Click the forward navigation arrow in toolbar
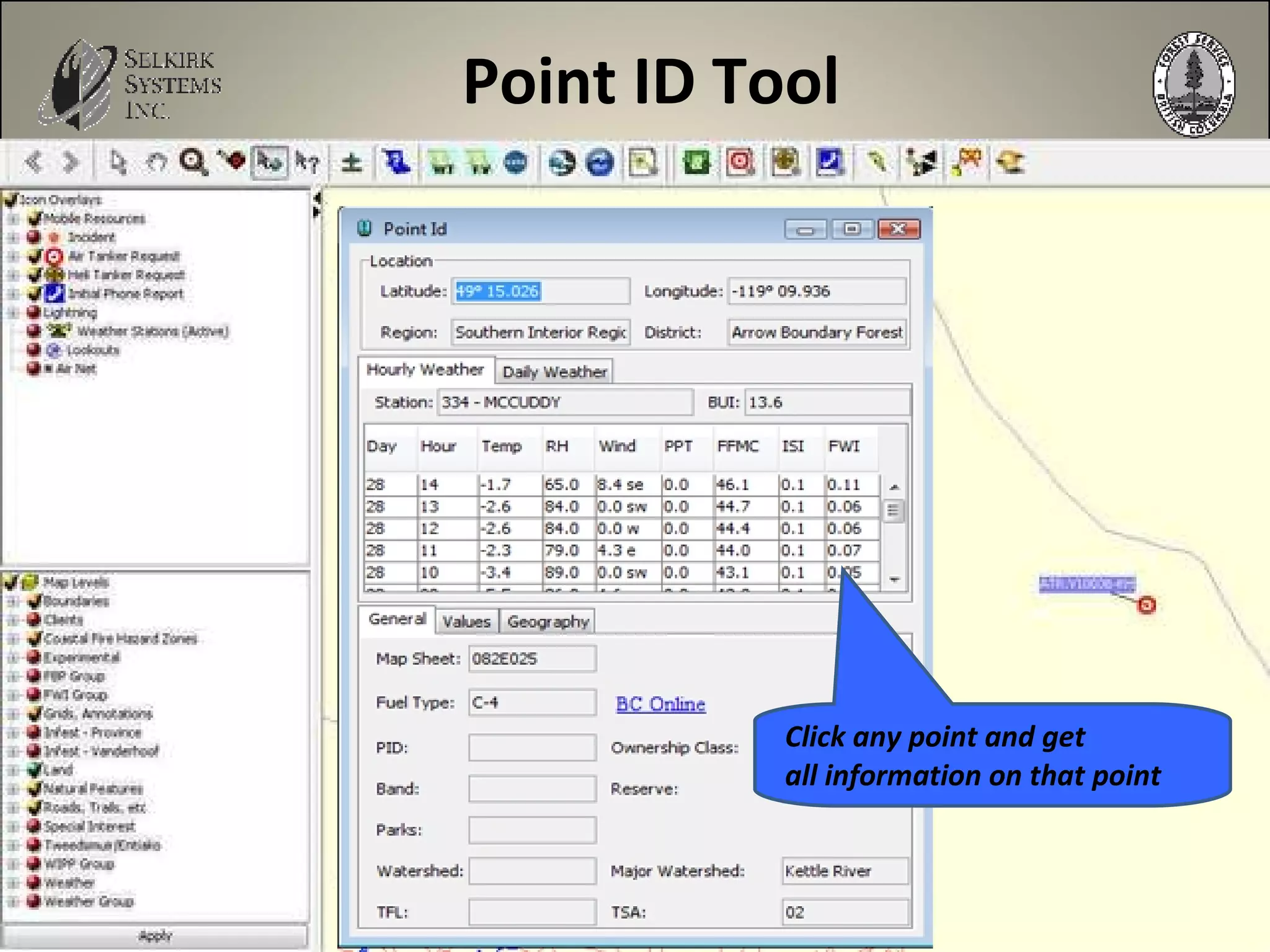1270x952 pixels. tap(72, 162)
